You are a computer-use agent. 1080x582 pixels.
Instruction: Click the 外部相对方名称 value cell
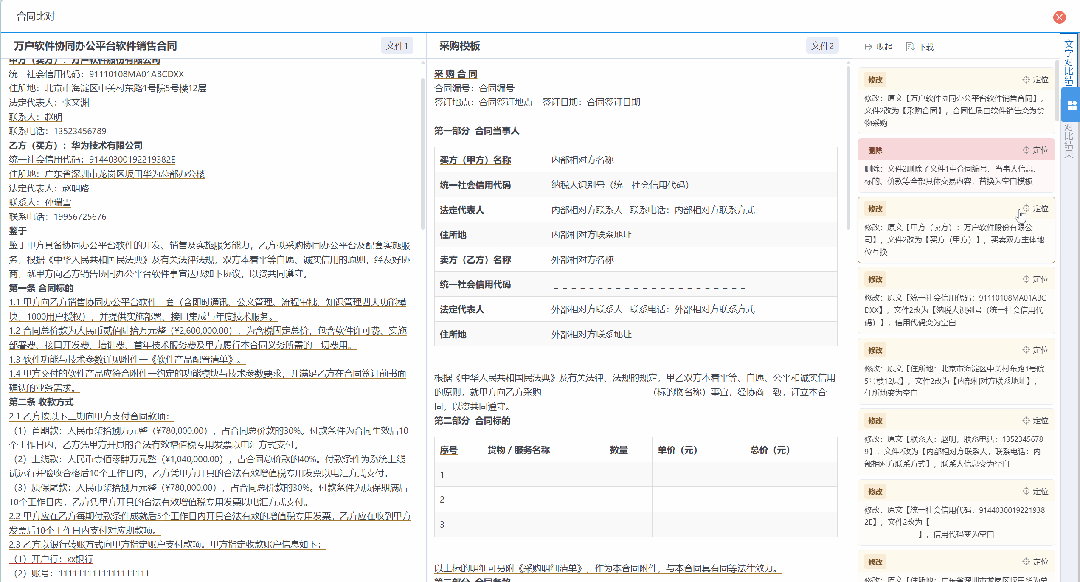pos(582,260)
